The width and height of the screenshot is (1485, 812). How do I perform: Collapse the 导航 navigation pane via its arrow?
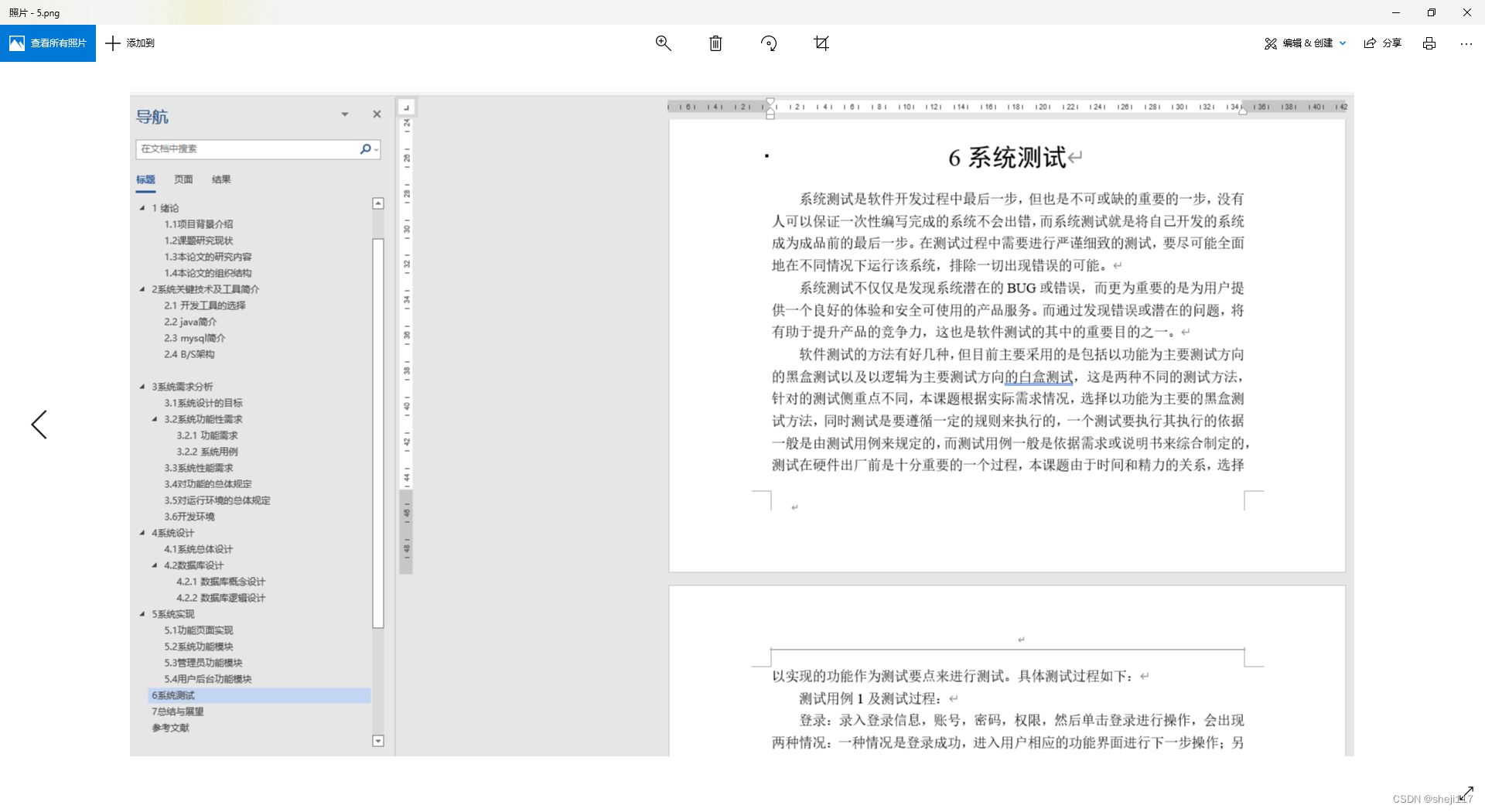coord(344,114)
